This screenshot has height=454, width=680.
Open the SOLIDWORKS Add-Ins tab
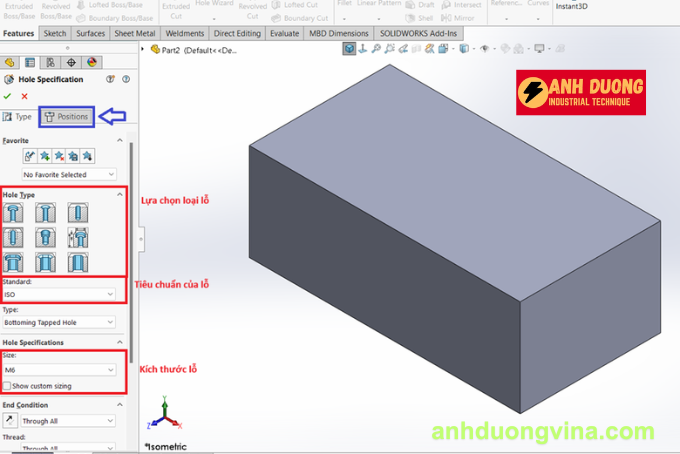[418, 33]
